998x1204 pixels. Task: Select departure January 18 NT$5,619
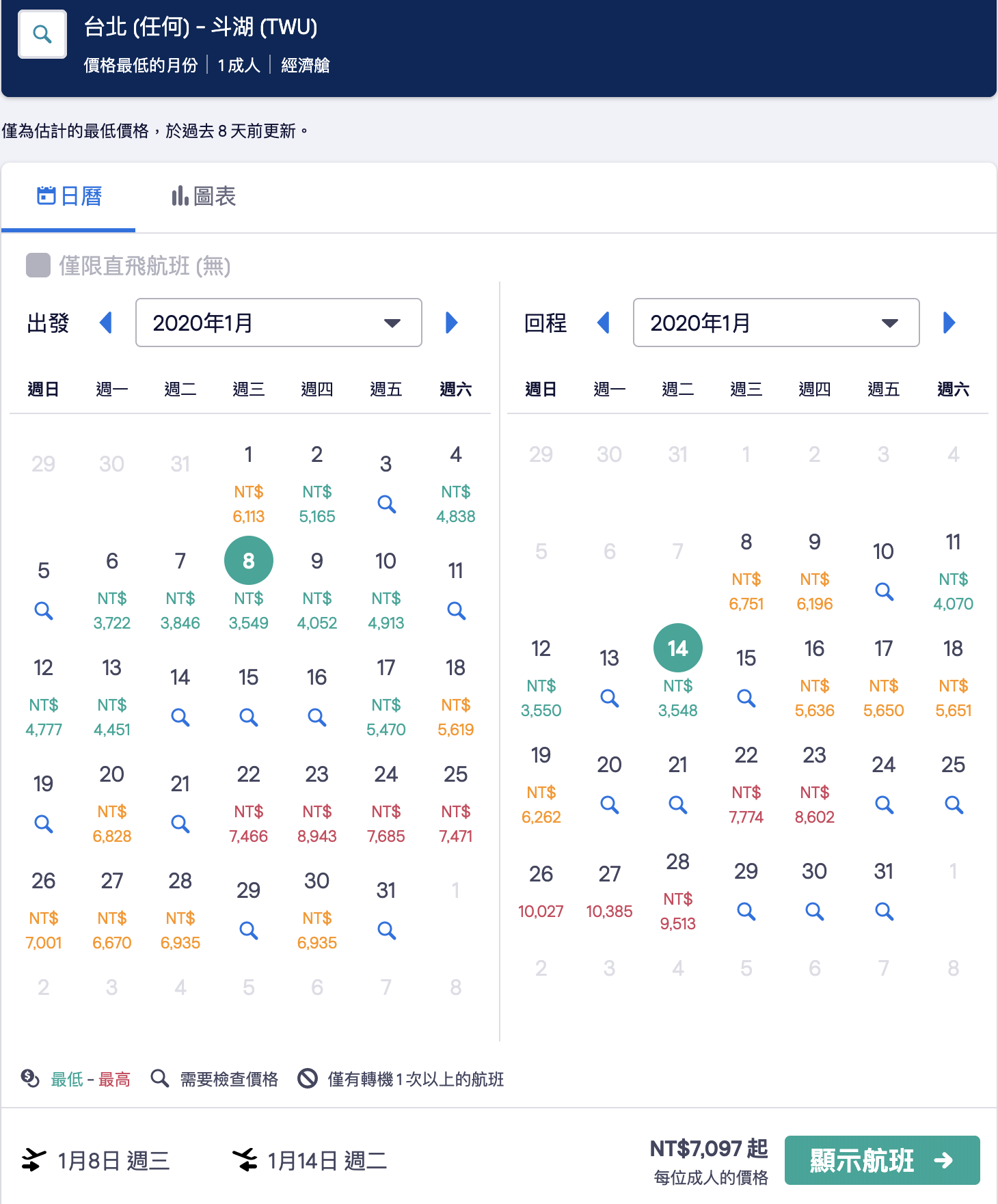456,698
